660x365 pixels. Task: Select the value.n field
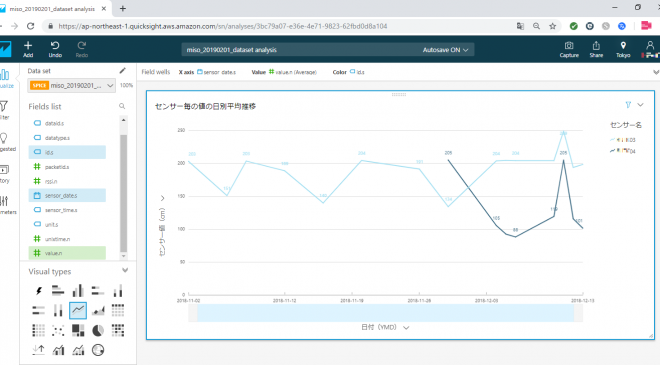click(67, 253)
